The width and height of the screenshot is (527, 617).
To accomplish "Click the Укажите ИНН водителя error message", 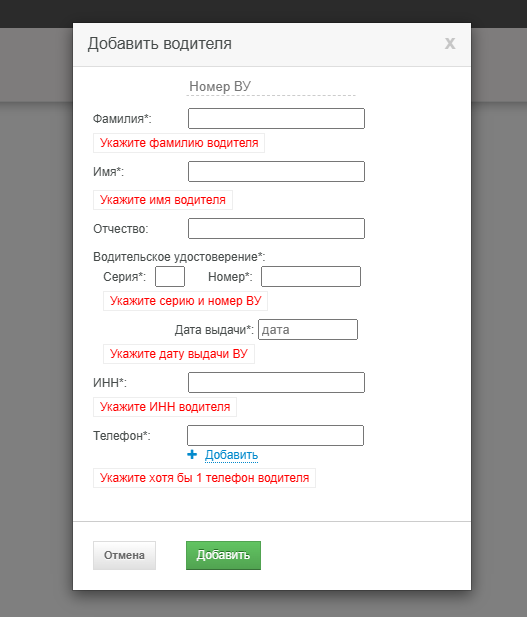I will tap(165, 407).
